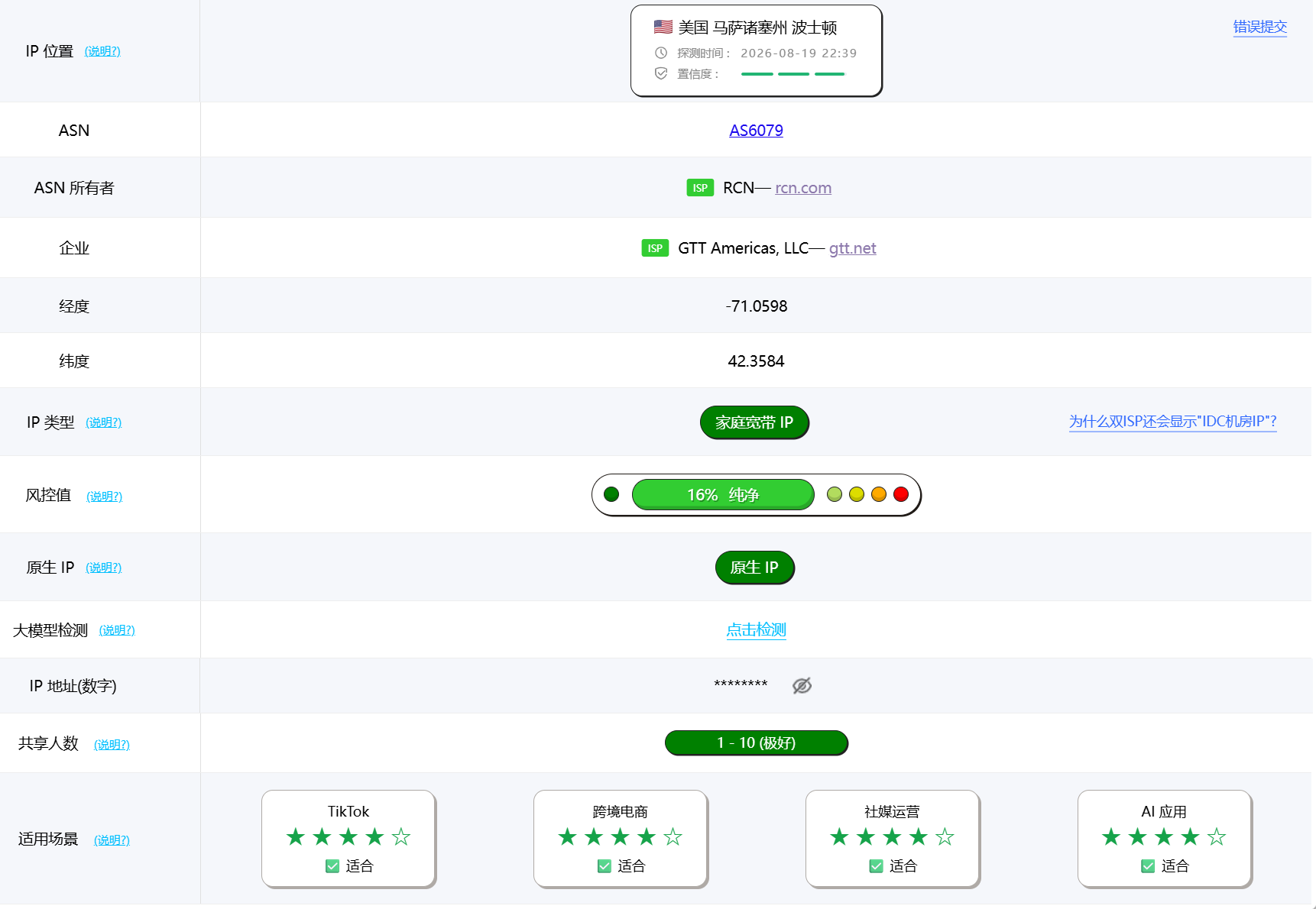The width and height of the screenshot is (1316, 909).
Task: Click the masked IP address asterisks
Action: tap(741, 684)
